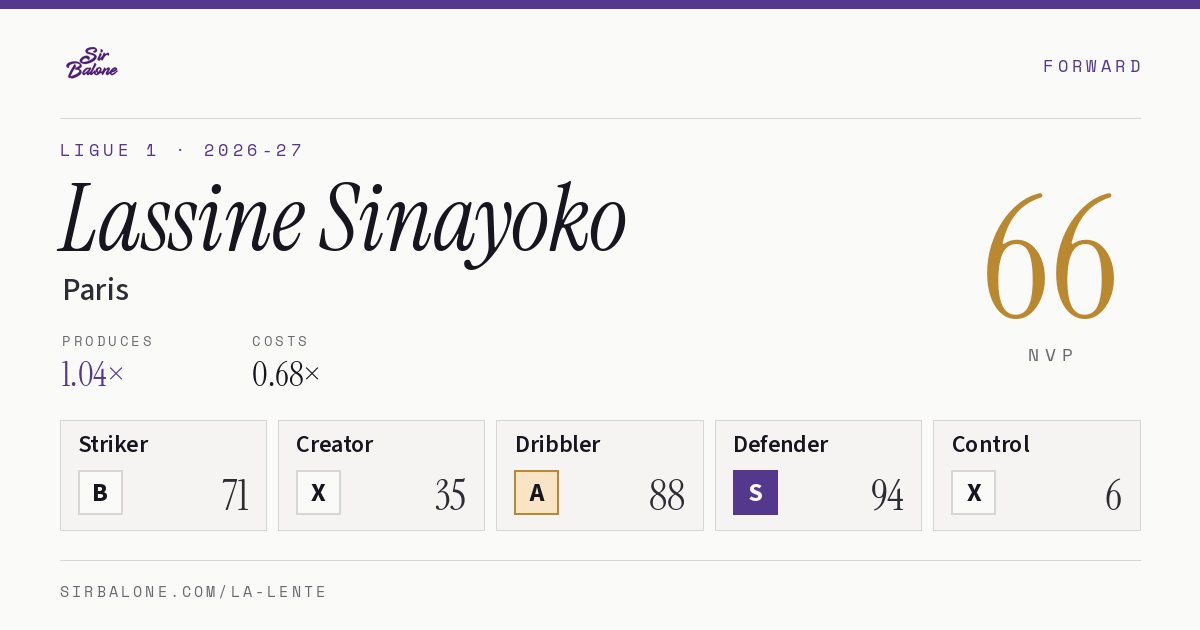The height and width of the screenshot is (630, 1200).
Task: Open the sirbalone.com/la-lente link
Action: 194,592
